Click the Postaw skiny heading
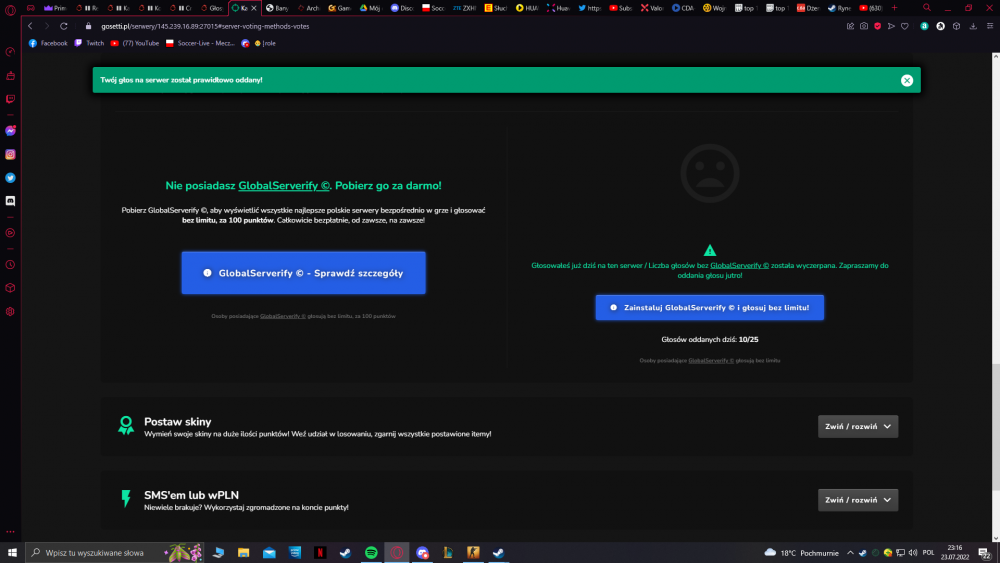1000x563 pixels. pos(177,421)
